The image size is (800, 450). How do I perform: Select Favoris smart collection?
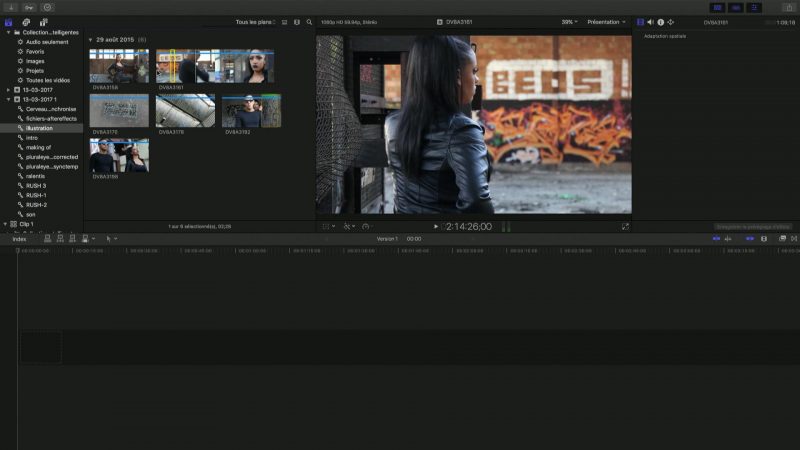34,52
